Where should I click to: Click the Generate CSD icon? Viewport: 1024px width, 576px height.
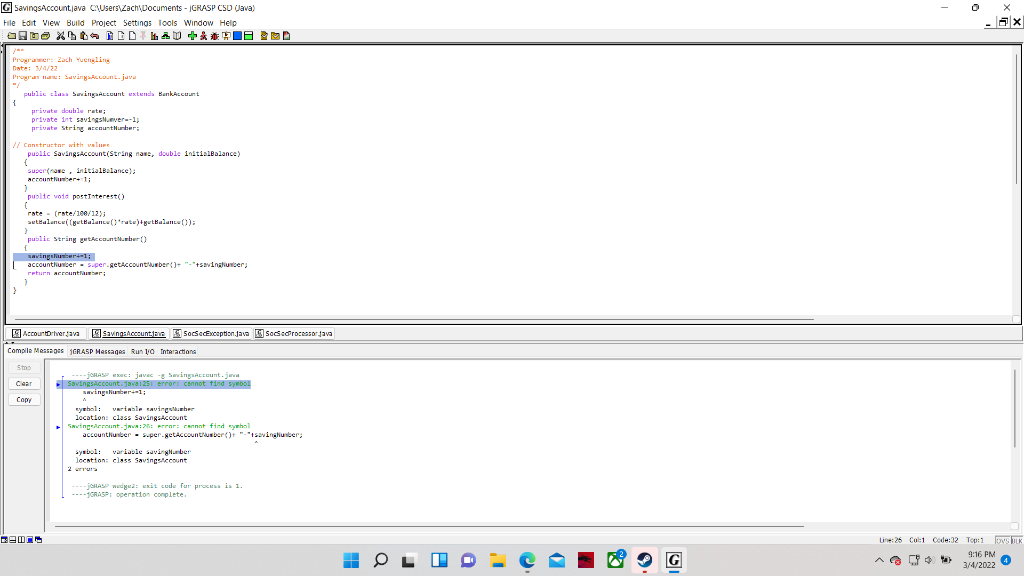click(110, 36)
